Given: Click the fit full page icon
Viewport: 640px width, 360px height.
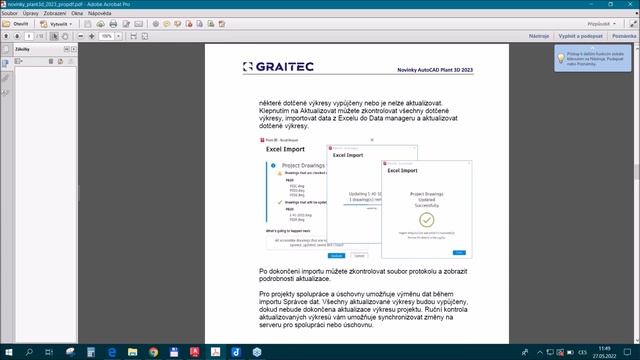Looking at the screenshot, I should coord(144,36).
